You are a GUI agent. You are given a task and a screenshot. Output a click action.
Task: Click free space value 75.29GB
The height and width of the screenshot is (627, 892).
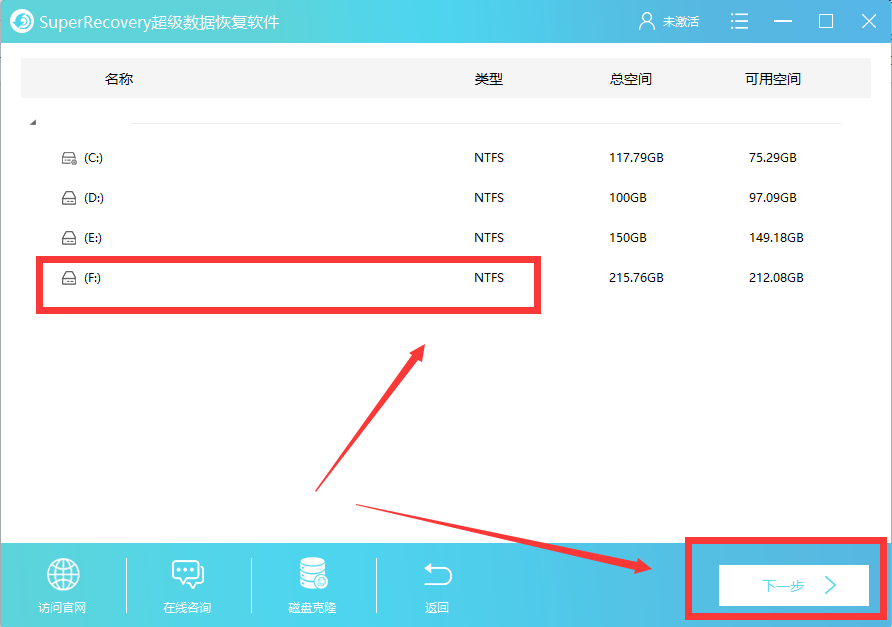click(x=773, y=158)
